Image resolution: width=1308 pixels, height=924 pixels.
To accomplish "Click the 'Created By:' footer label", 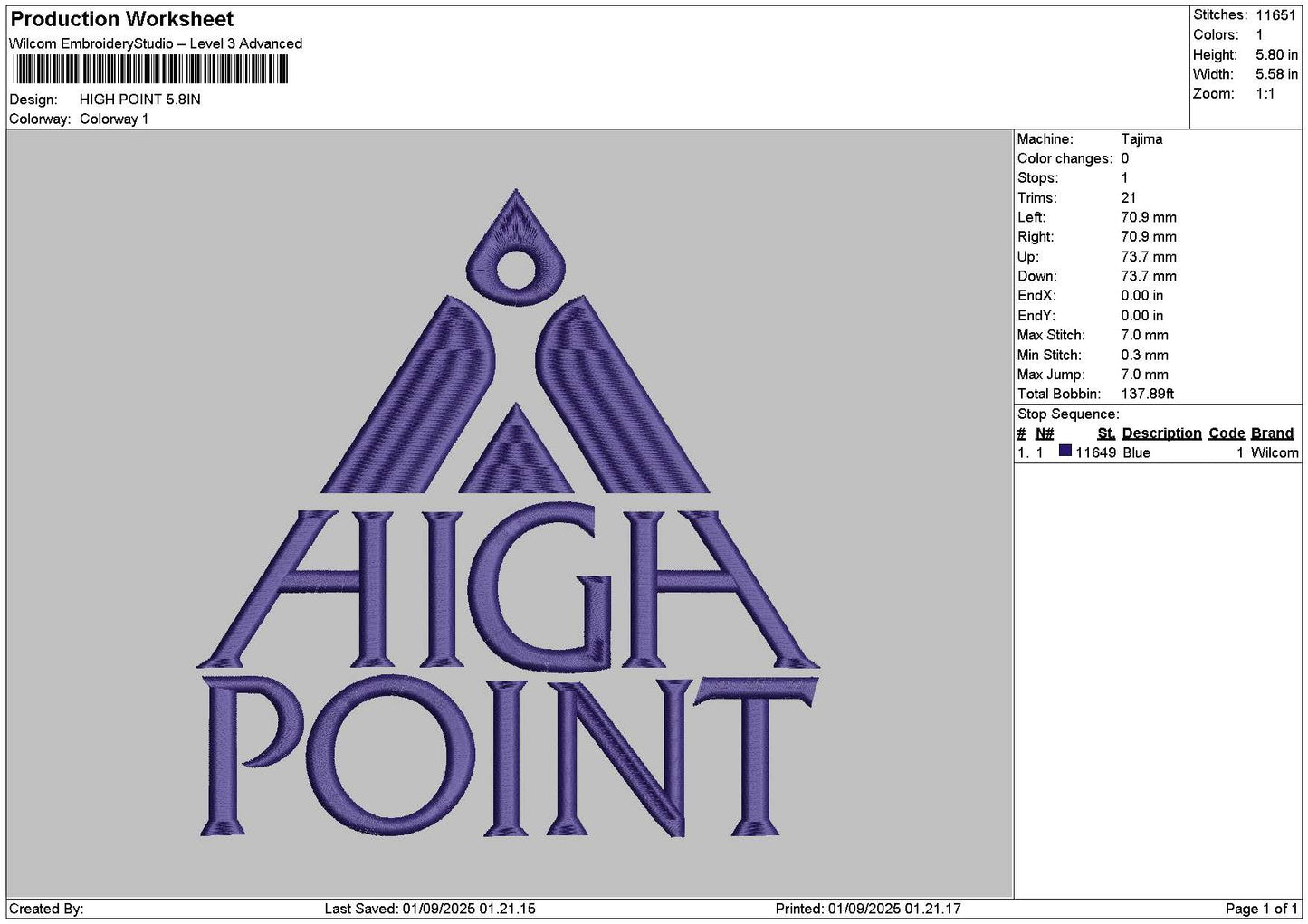I will pos(46,909).
